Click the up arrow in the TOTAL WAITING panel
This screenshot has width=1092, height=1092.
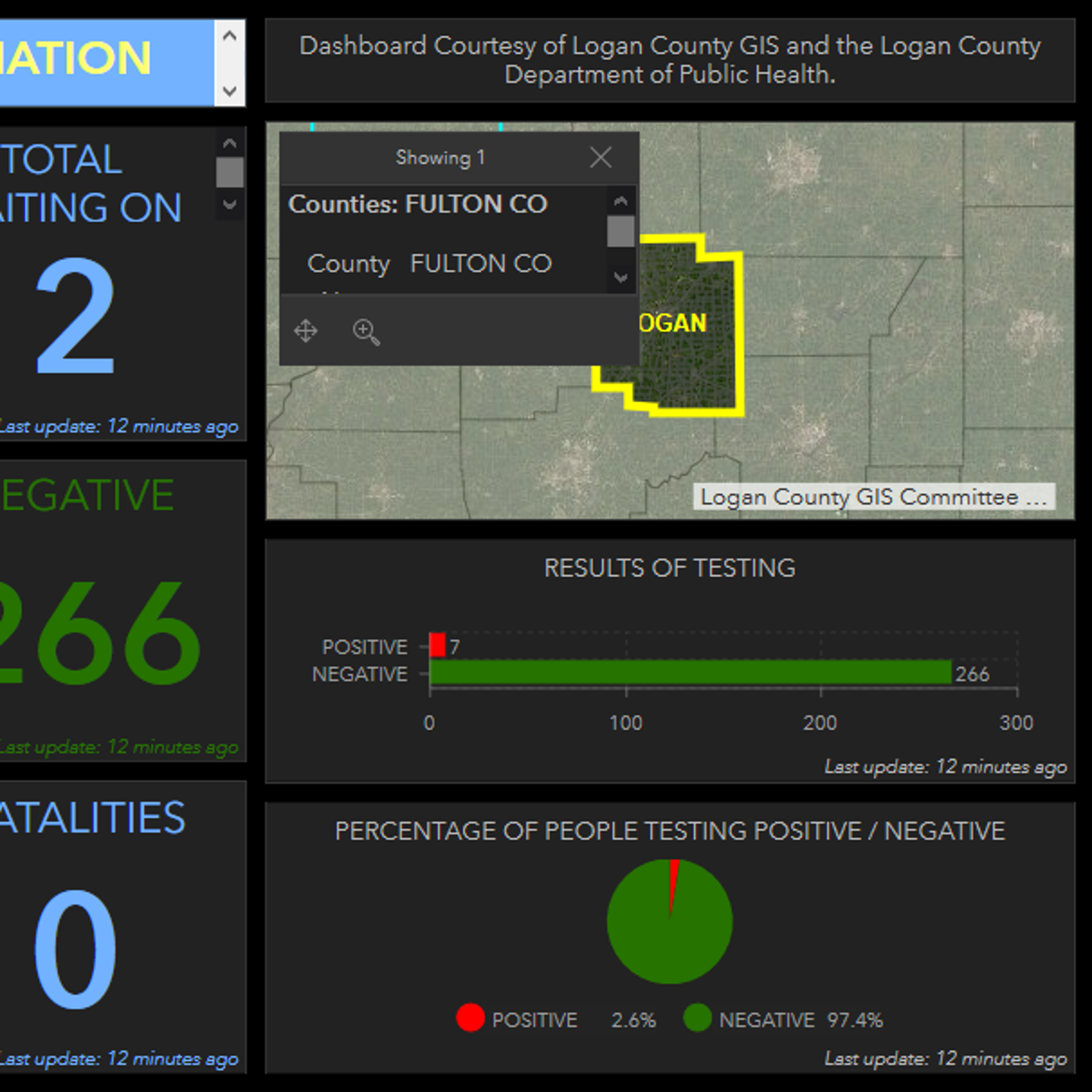click(x=229, y=142)
